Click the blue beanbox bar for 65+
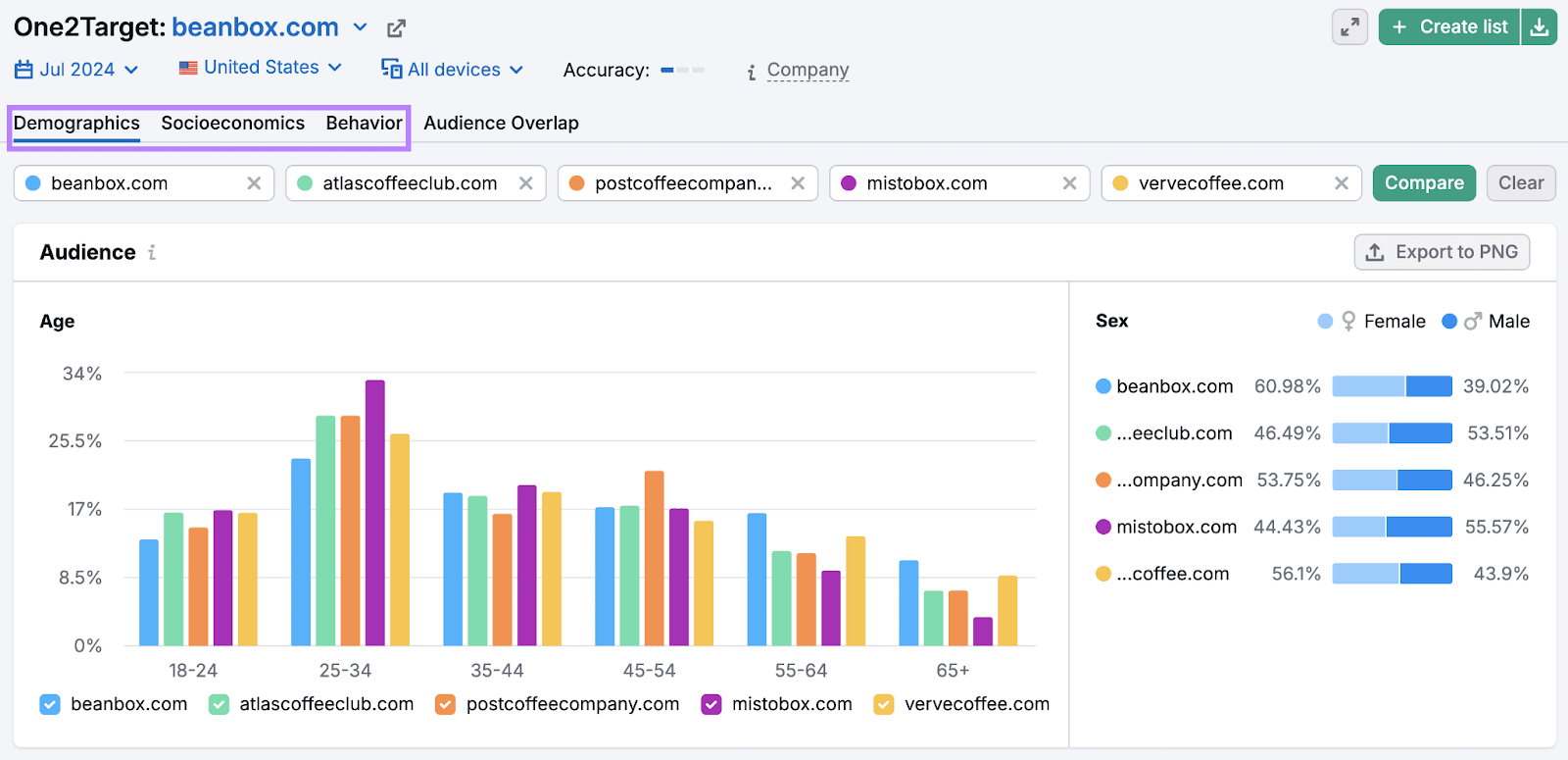The width and height of the screenshot is (1568, 760). (908, 603)
